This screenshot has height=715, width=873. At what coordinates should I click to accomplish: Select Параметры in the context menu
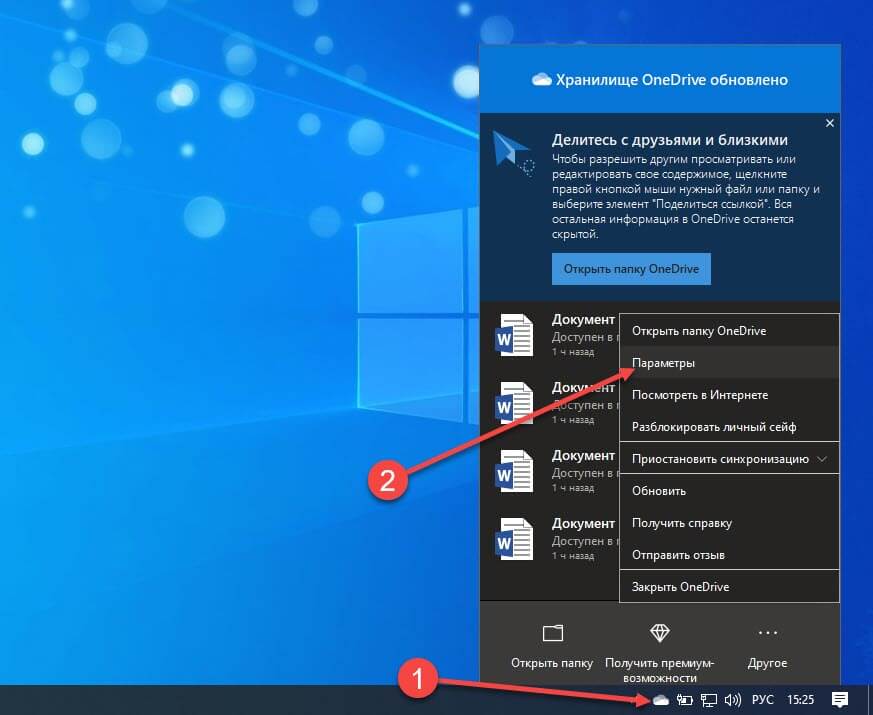pyautogui.click(x=664, y=363)
